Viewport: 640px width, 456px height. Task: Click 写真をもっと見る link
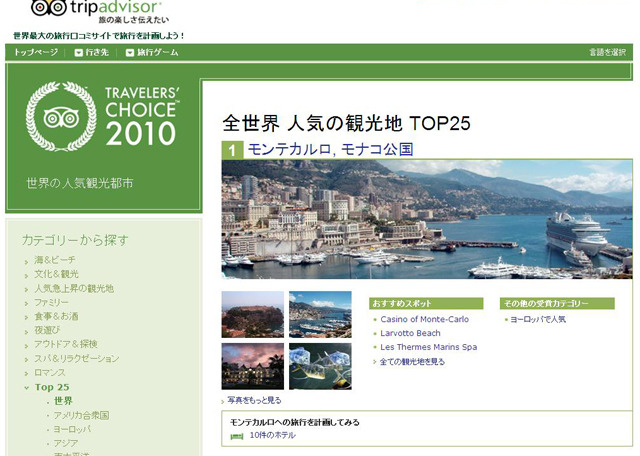pyautogui.click(x=254, y=400)
